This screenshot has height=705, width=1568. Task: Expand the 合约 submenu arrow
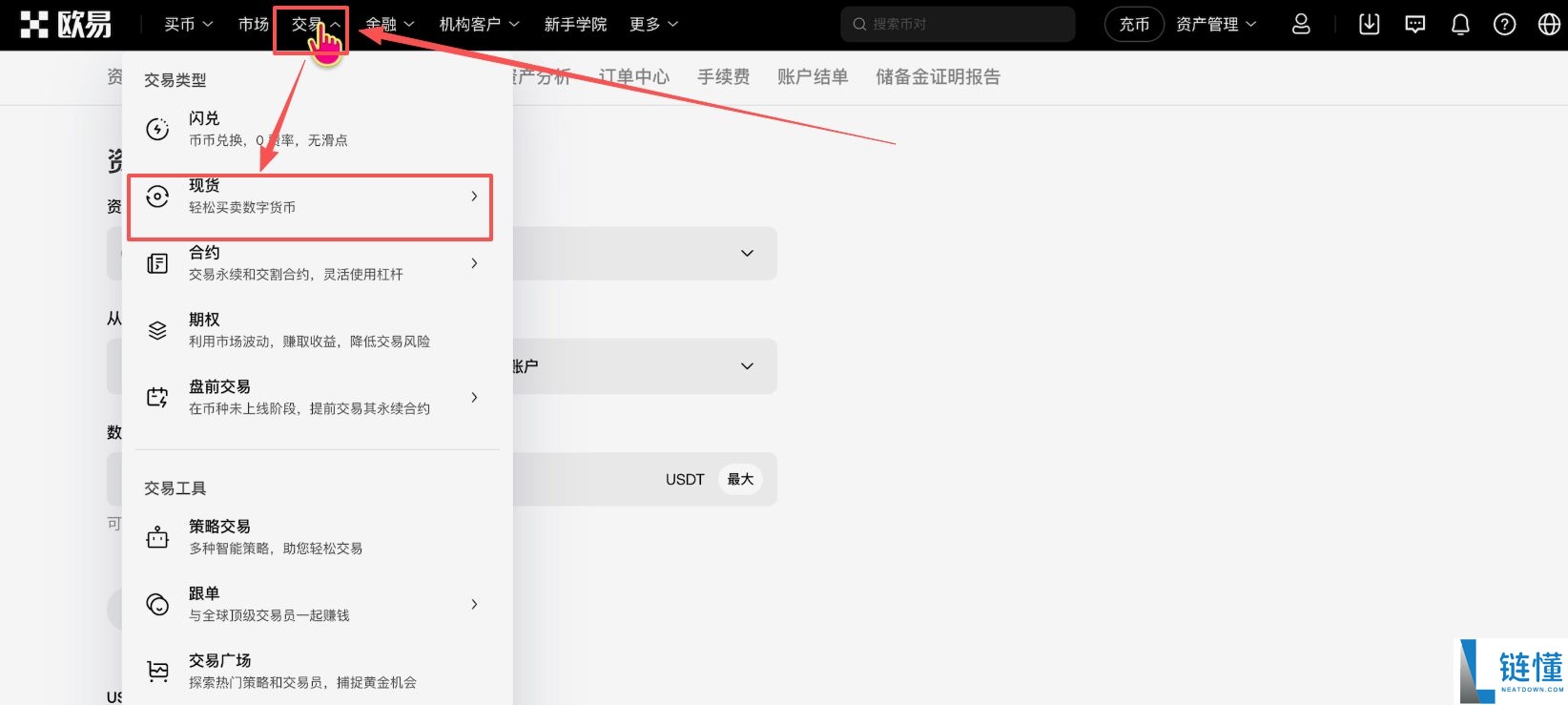474,262
